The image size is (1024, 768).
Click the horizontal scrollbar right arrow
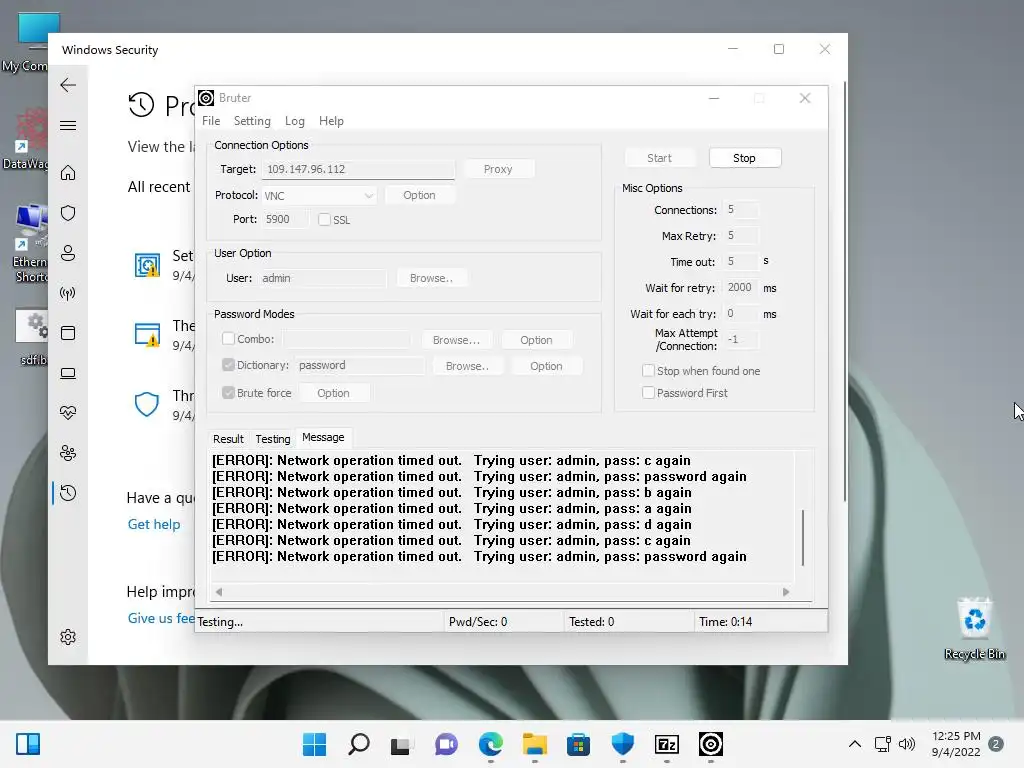pos(786,592)
